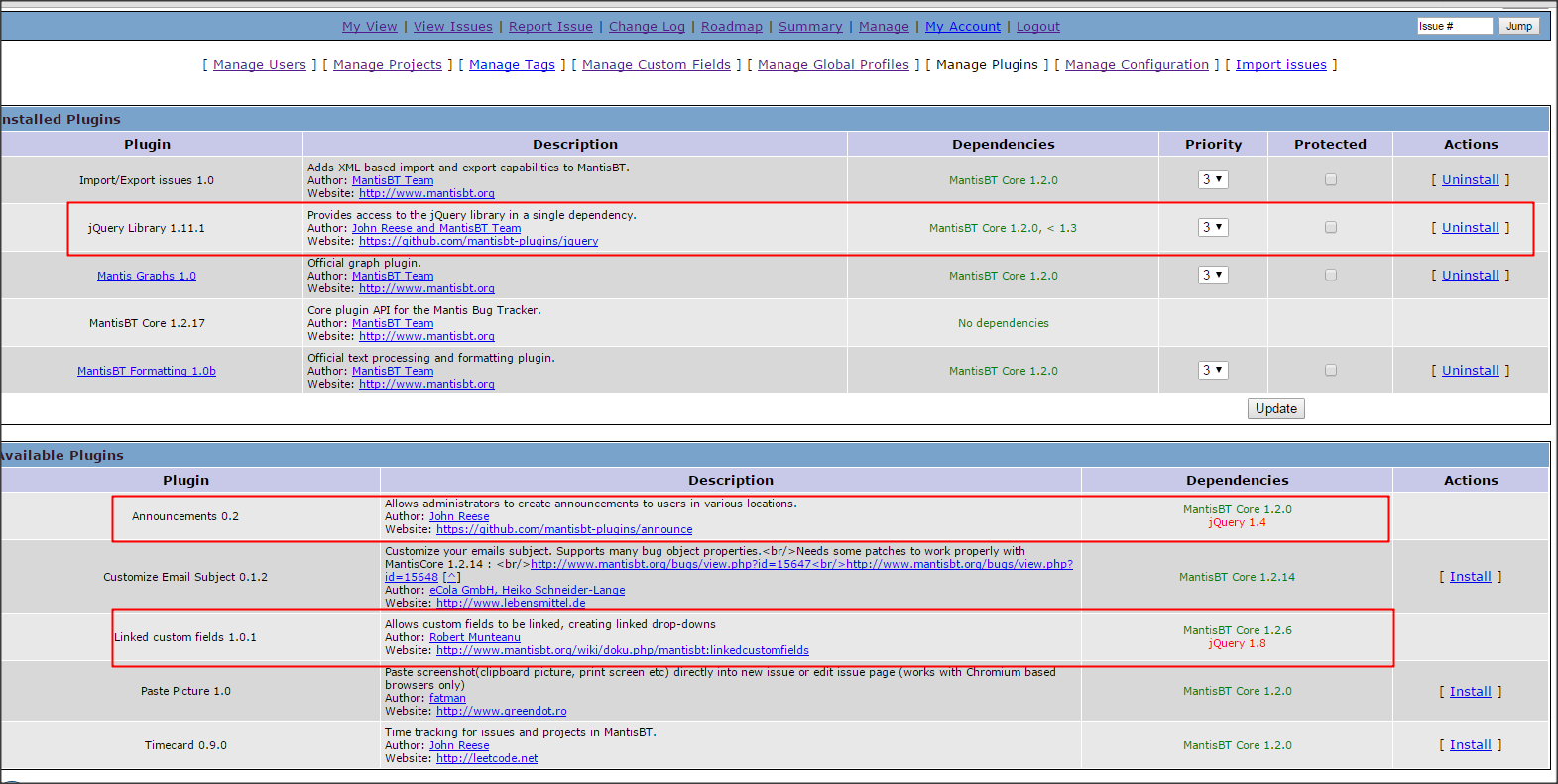Open the www.lebensmittel.de website link
Image resolution: width=1558 pixels, height=784 pixels.
(511, 603)
